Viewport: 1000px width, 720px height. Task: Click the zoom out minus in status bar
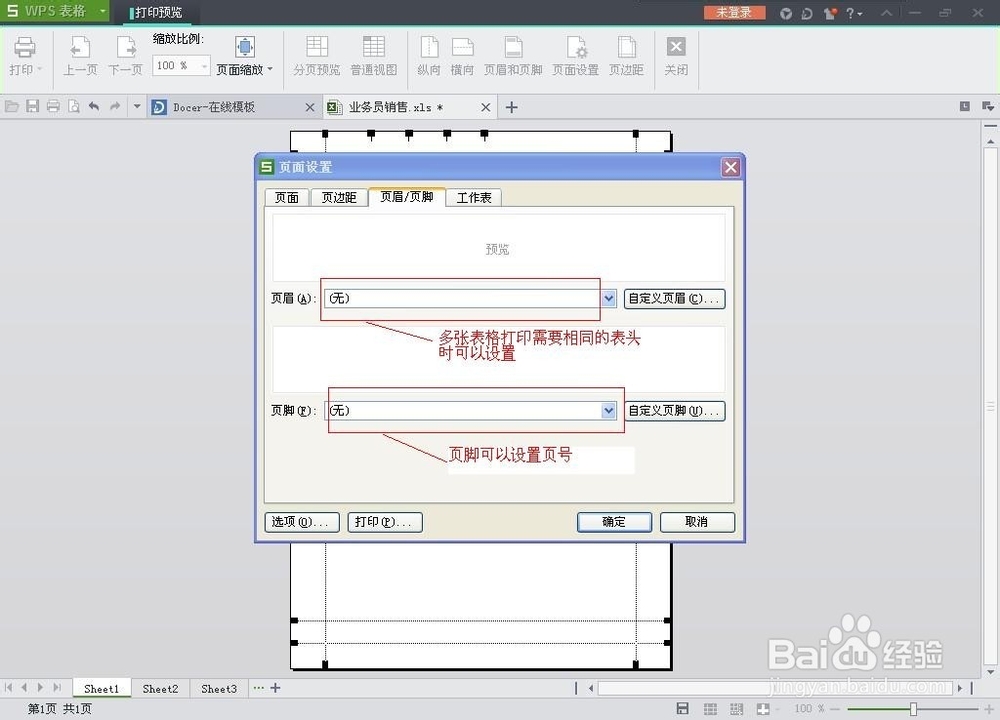pyautogui.click(x=835, y=709)
